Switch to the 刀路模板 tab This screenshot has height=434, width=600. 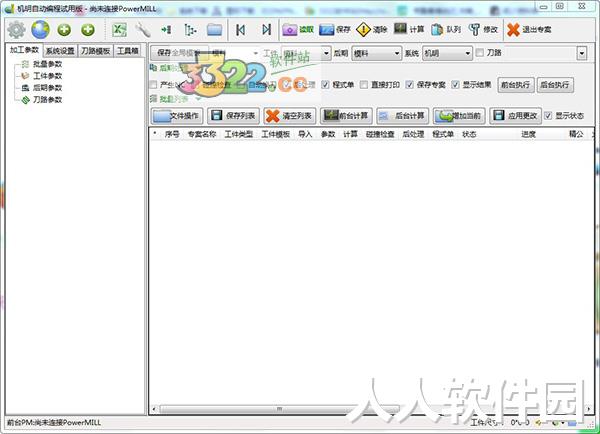[96, 51]
